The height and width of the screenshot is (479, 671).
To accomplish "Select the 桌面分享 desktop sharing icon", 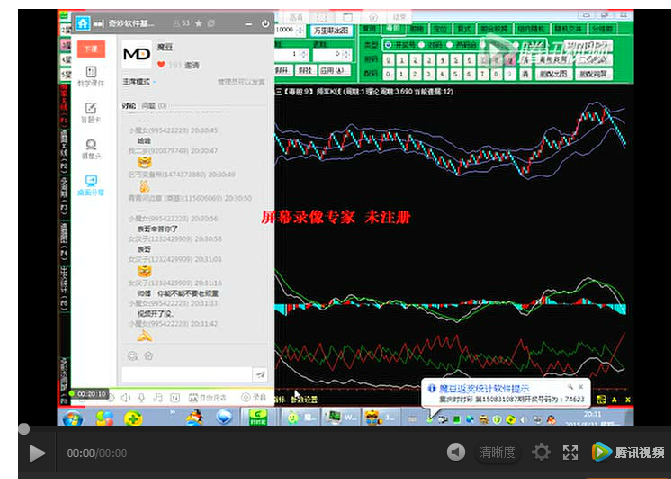I will [x=91, y=184].
